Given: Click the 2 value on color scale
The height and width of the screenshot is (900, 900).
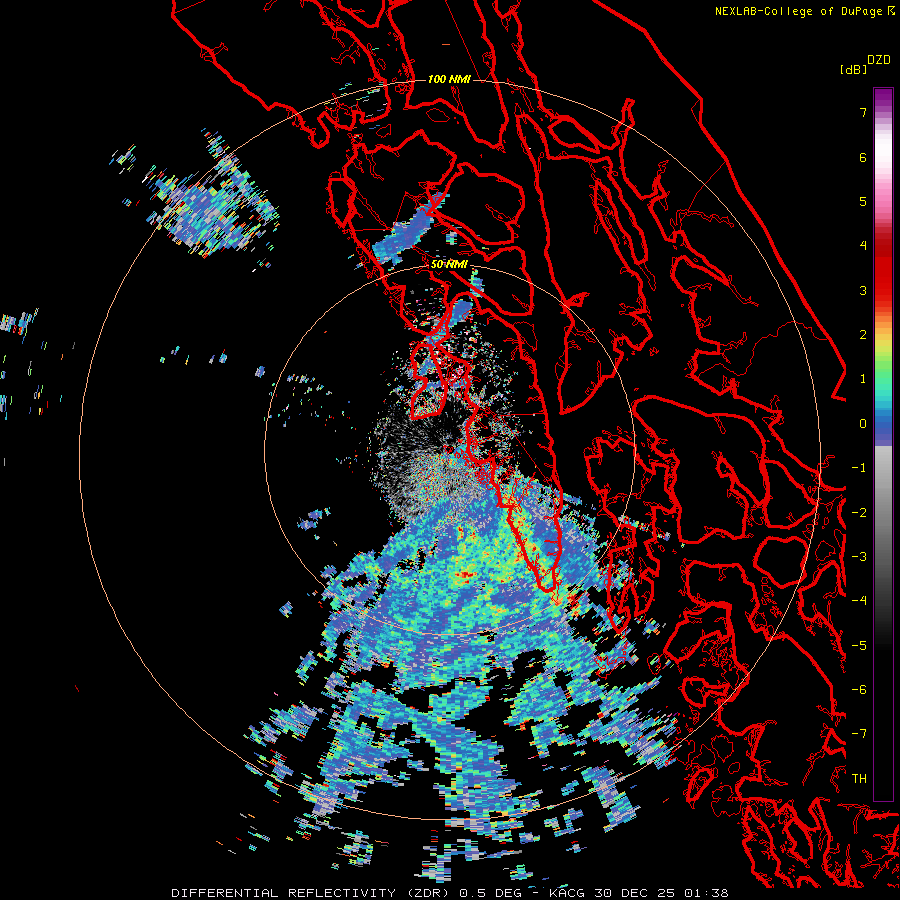Looking at the screenshot, I should click(x=863, y=335).
